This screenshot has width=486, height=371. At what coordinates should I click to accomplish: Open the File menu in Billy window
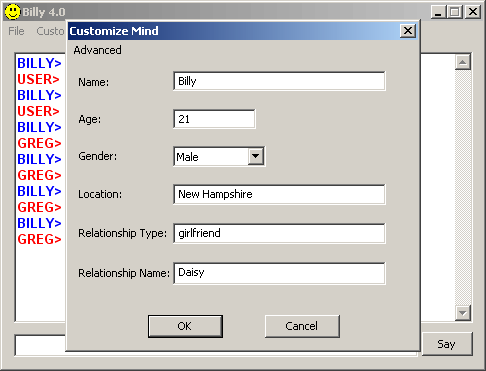pyautogui.click(x=16, y=31)
